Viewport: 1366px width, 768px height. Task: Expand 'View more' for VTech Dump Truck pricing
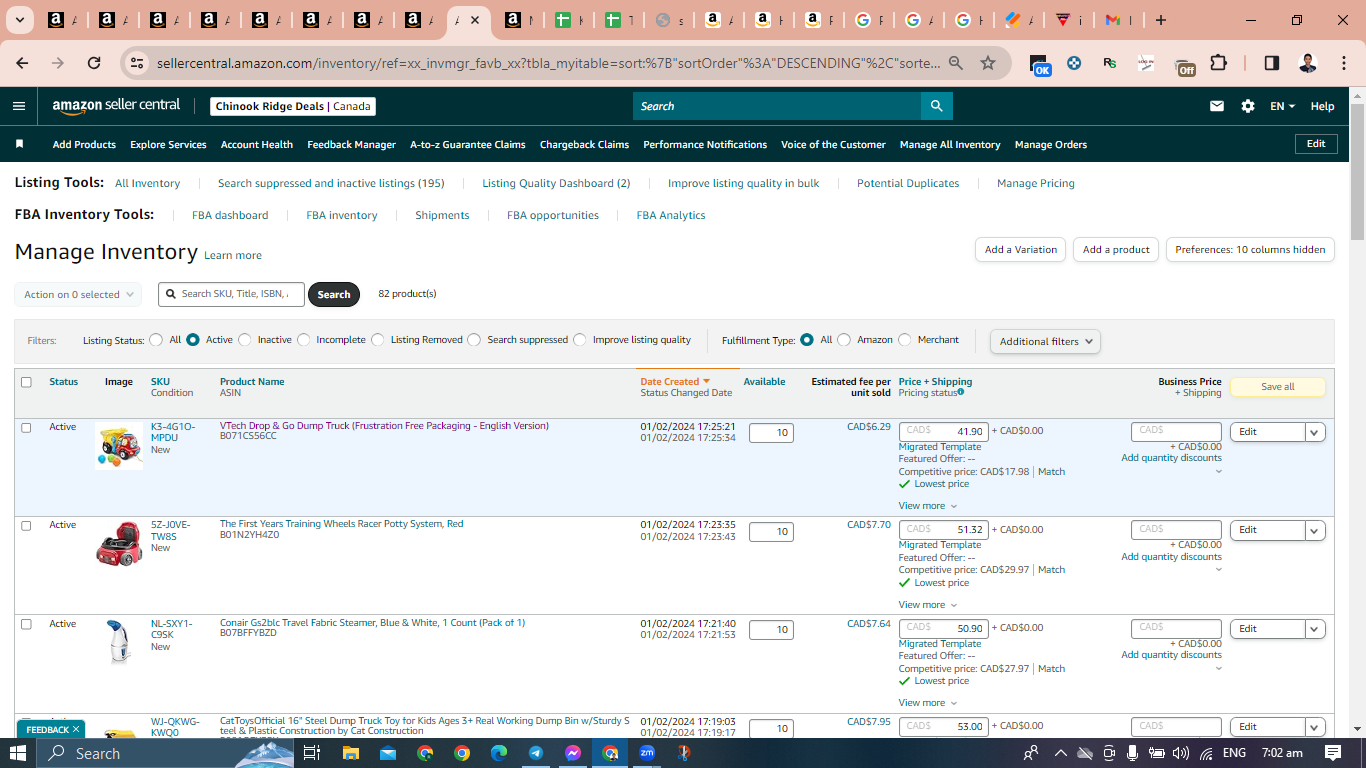pos(928,506)
